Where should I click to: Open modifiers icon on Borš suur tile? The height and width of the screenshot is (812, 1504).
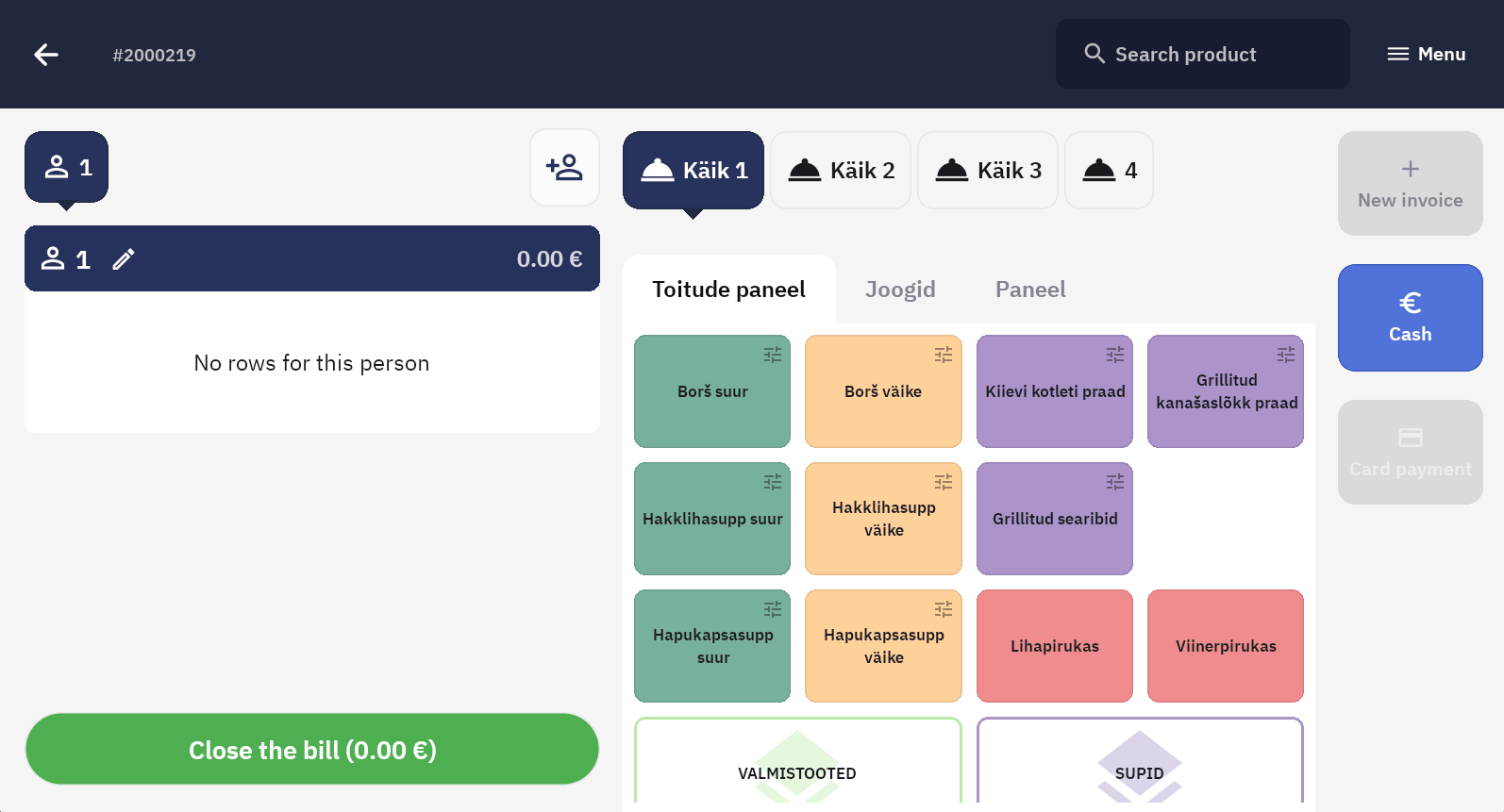tap(772, 355)
